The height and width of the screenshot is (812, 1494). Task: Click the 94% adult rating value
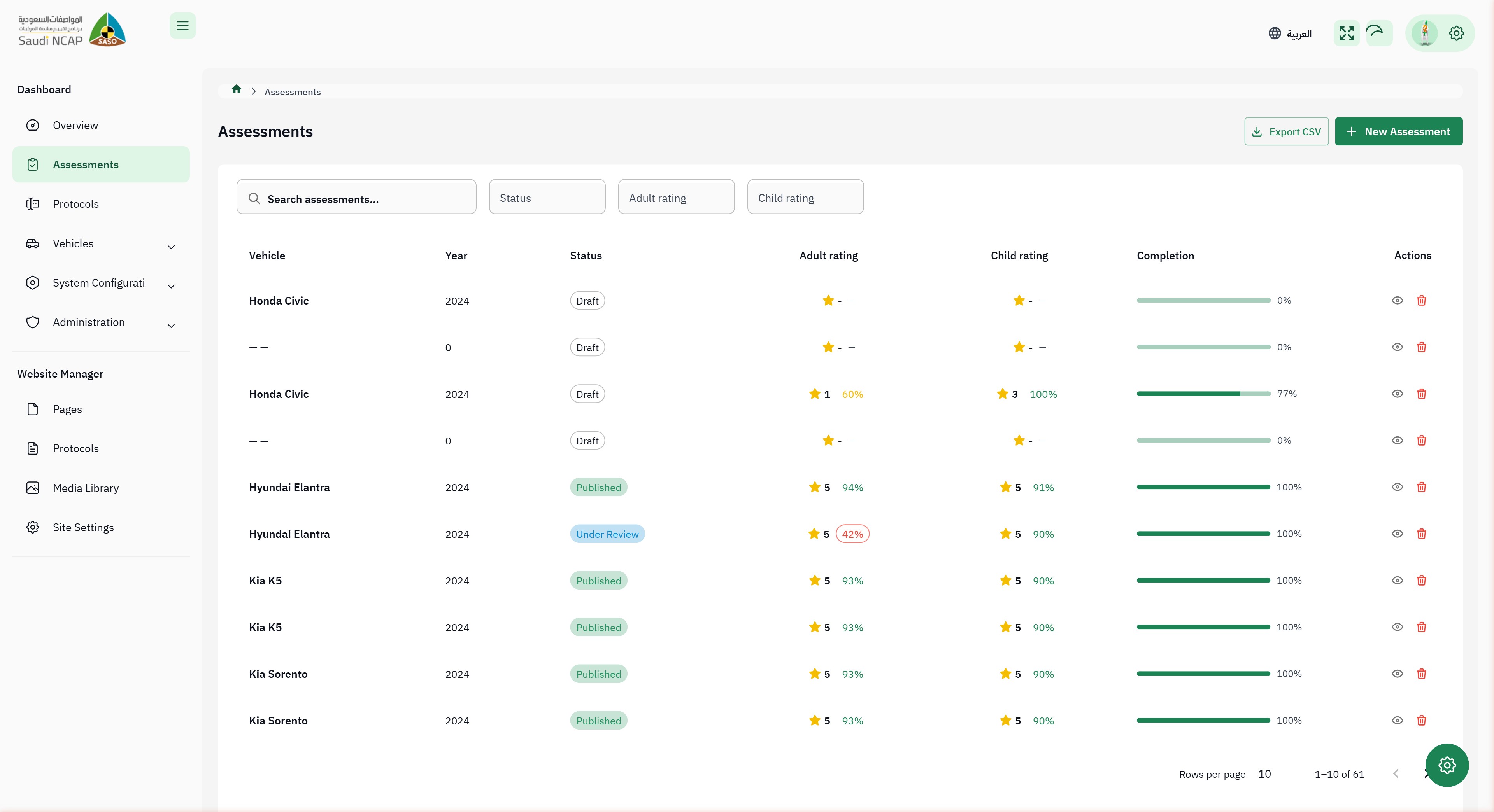click(852, 487)
